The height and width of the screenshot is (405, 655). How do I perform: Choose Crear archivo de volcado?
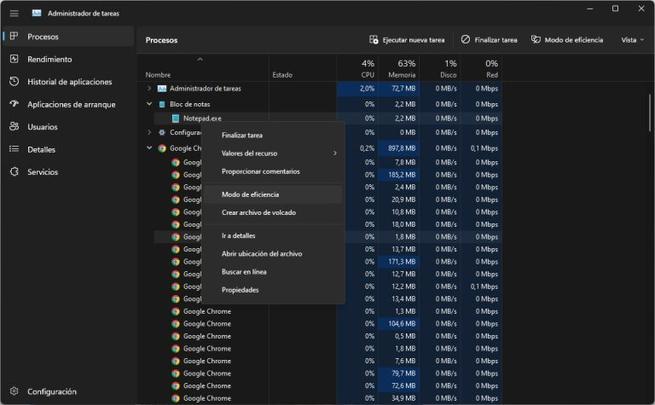pyautogui.click(x=273, y=213)
